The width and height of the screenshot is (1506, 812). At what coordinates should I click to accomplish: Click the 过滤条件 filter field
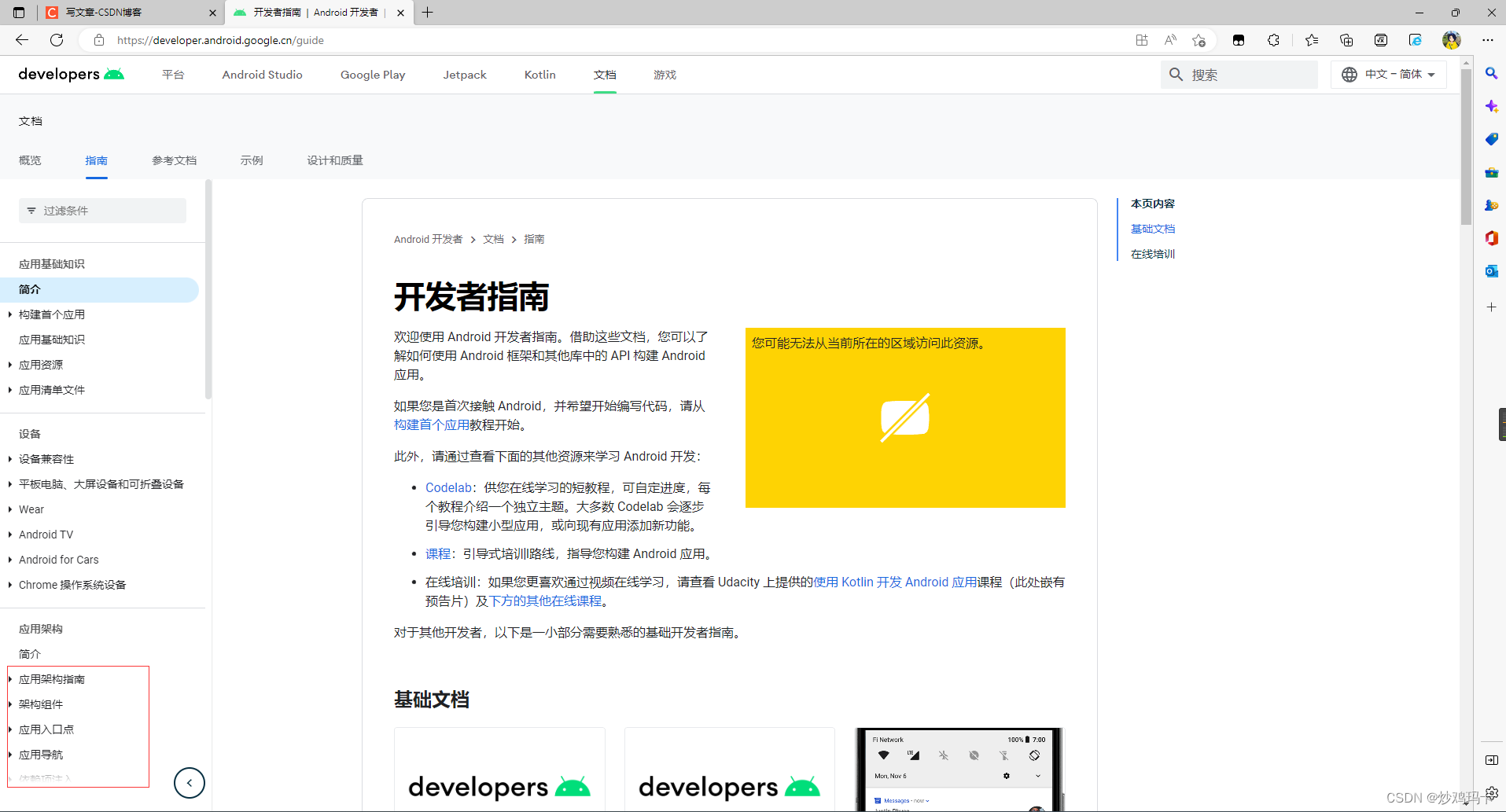(x=102, y=211)
